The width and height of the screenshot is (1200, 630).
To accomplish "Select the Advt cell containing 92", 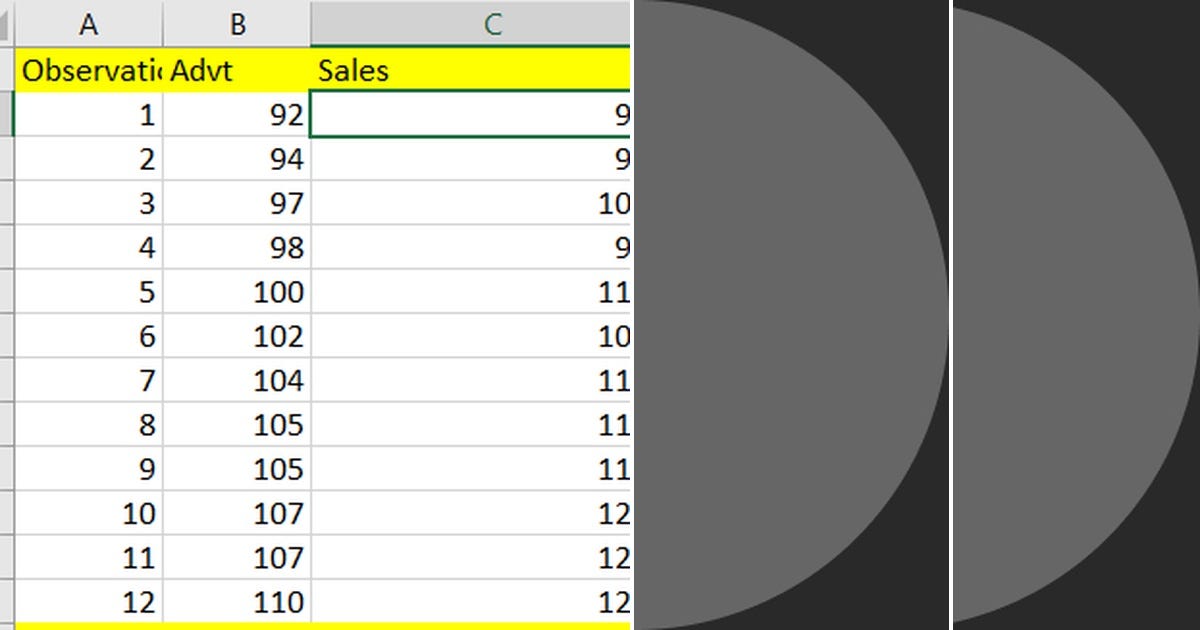I will tap(237, 114).
